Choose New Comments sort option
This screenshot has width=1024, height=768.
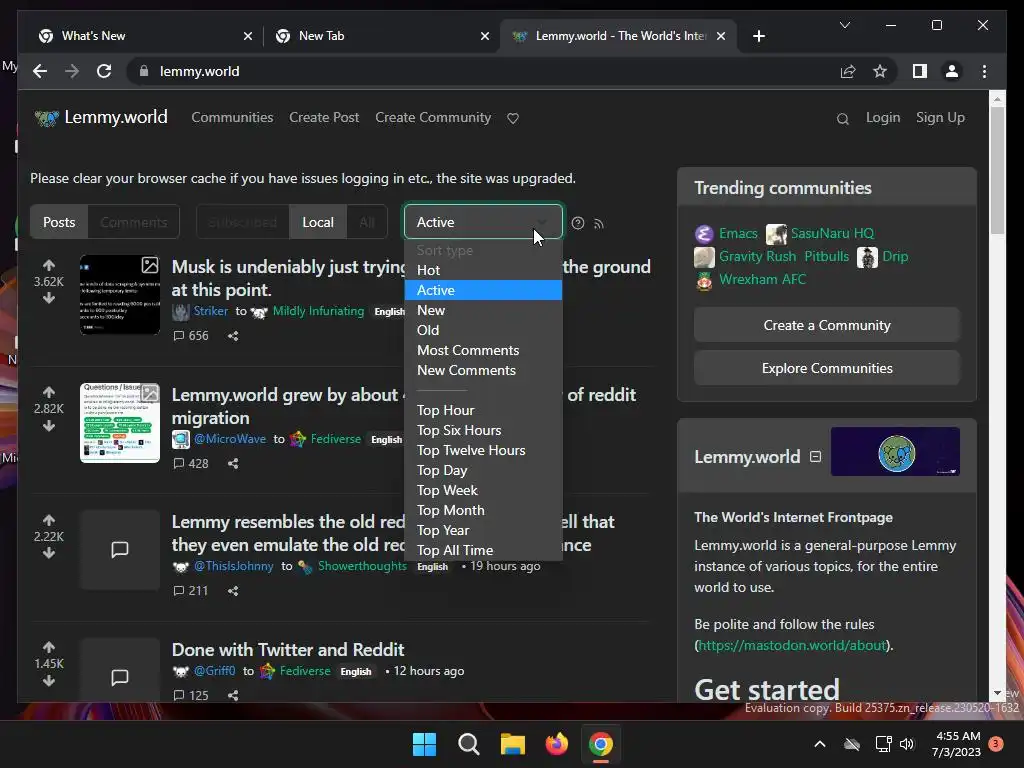click(x=483, y=370)
